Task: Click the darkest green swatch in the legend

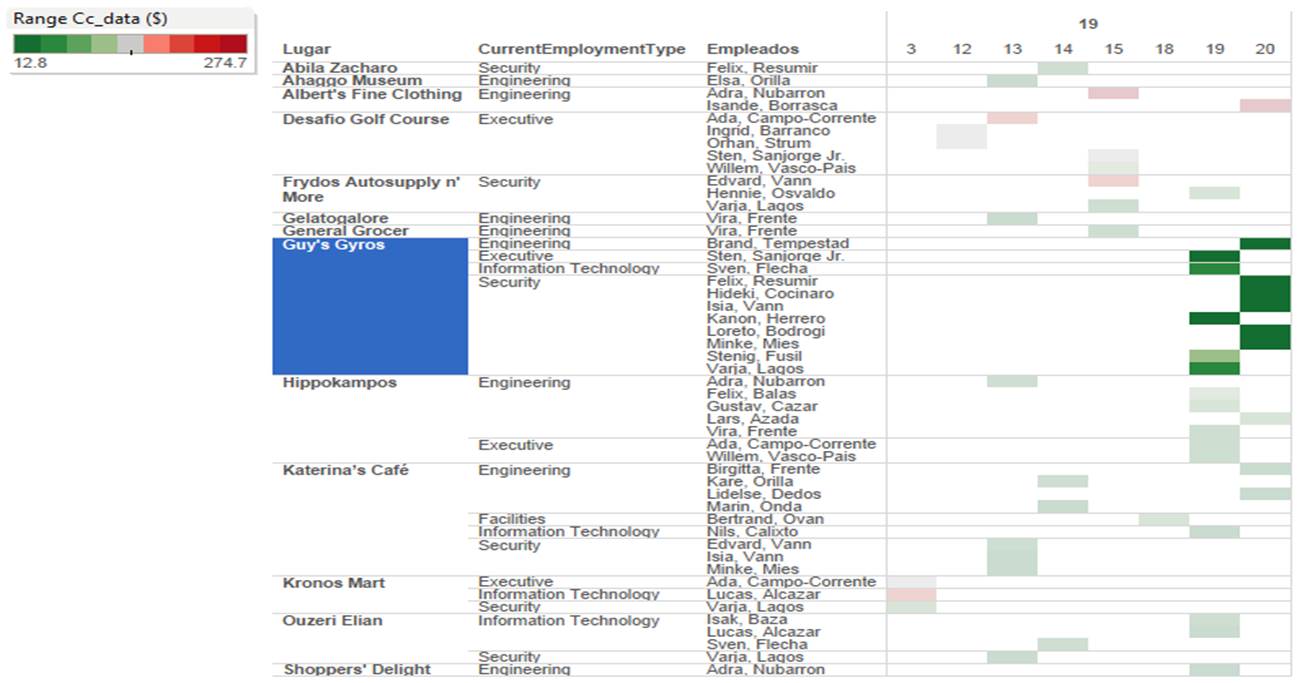Action: coord(27,44)
